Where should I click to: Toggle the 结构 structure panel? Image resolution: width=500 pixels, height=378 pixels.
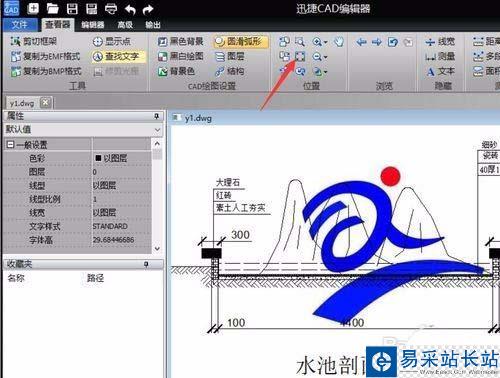click(230, 71)
